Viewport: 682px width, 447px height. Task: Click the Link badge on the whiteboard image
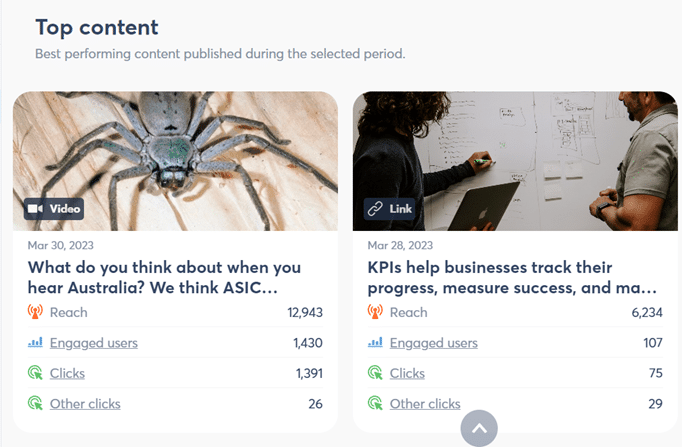tap(390, 208)
